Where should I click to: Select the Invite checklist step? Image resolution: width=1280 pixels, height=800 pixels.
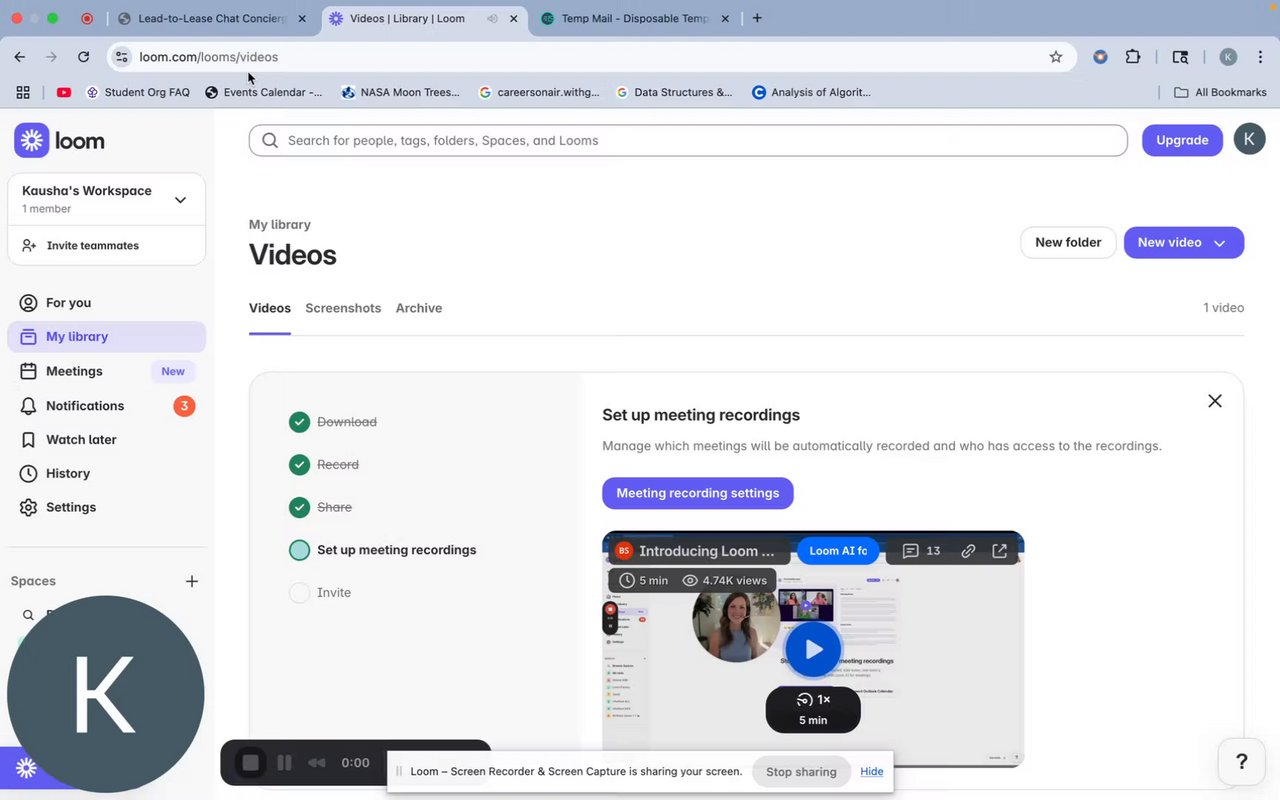320,593
